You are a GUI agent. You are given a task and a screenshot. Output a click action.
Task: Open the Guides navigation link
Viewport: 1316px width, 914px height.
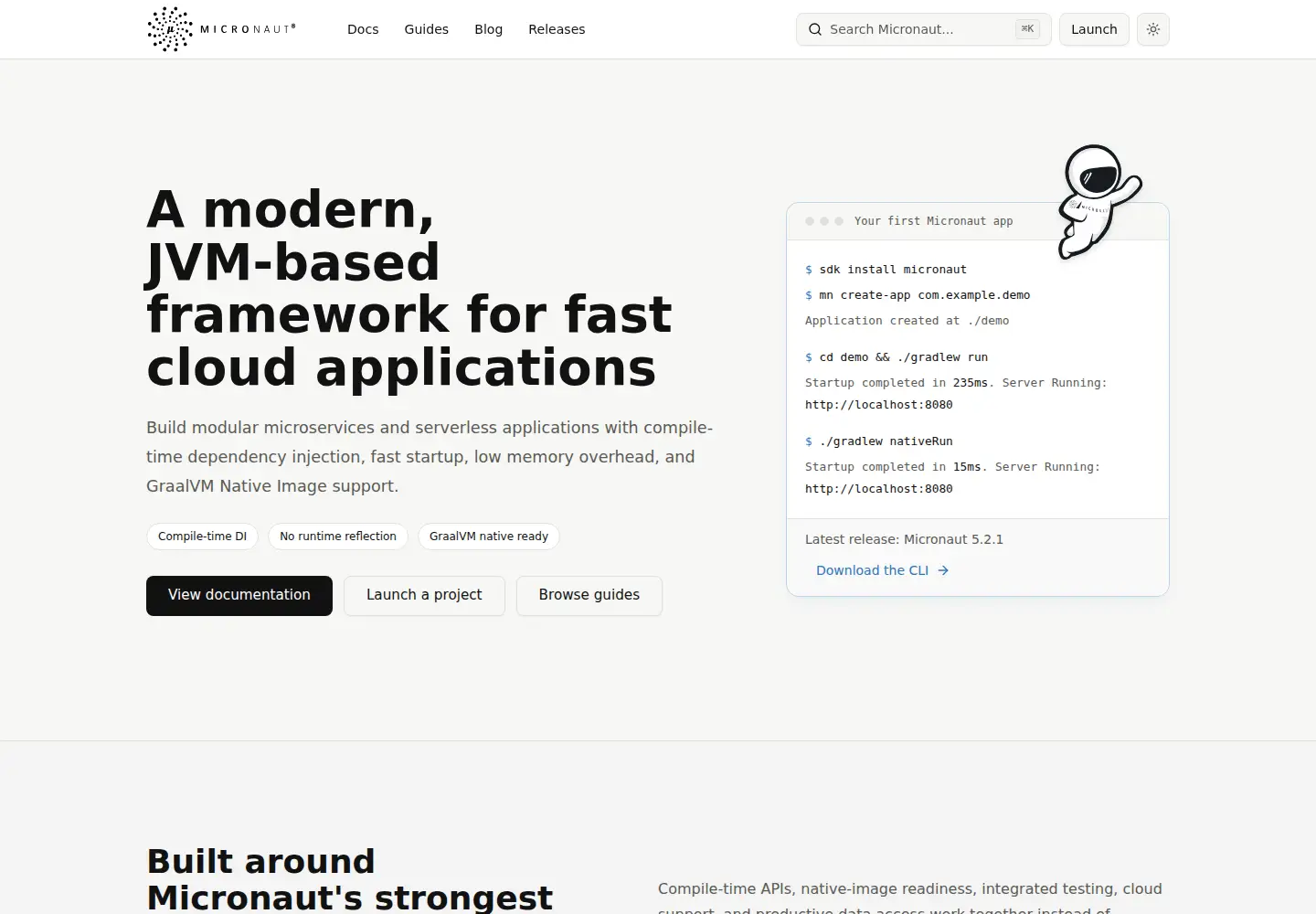pos(427,29)
